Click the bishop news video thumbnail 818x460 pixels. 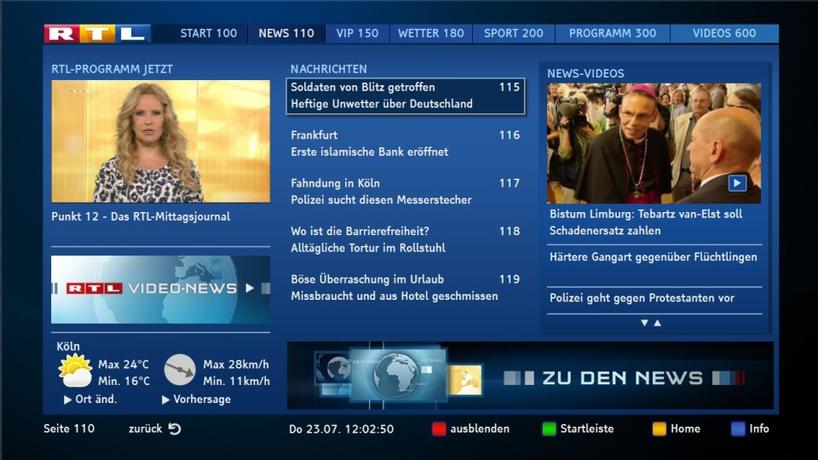click(x=654, y=143)
